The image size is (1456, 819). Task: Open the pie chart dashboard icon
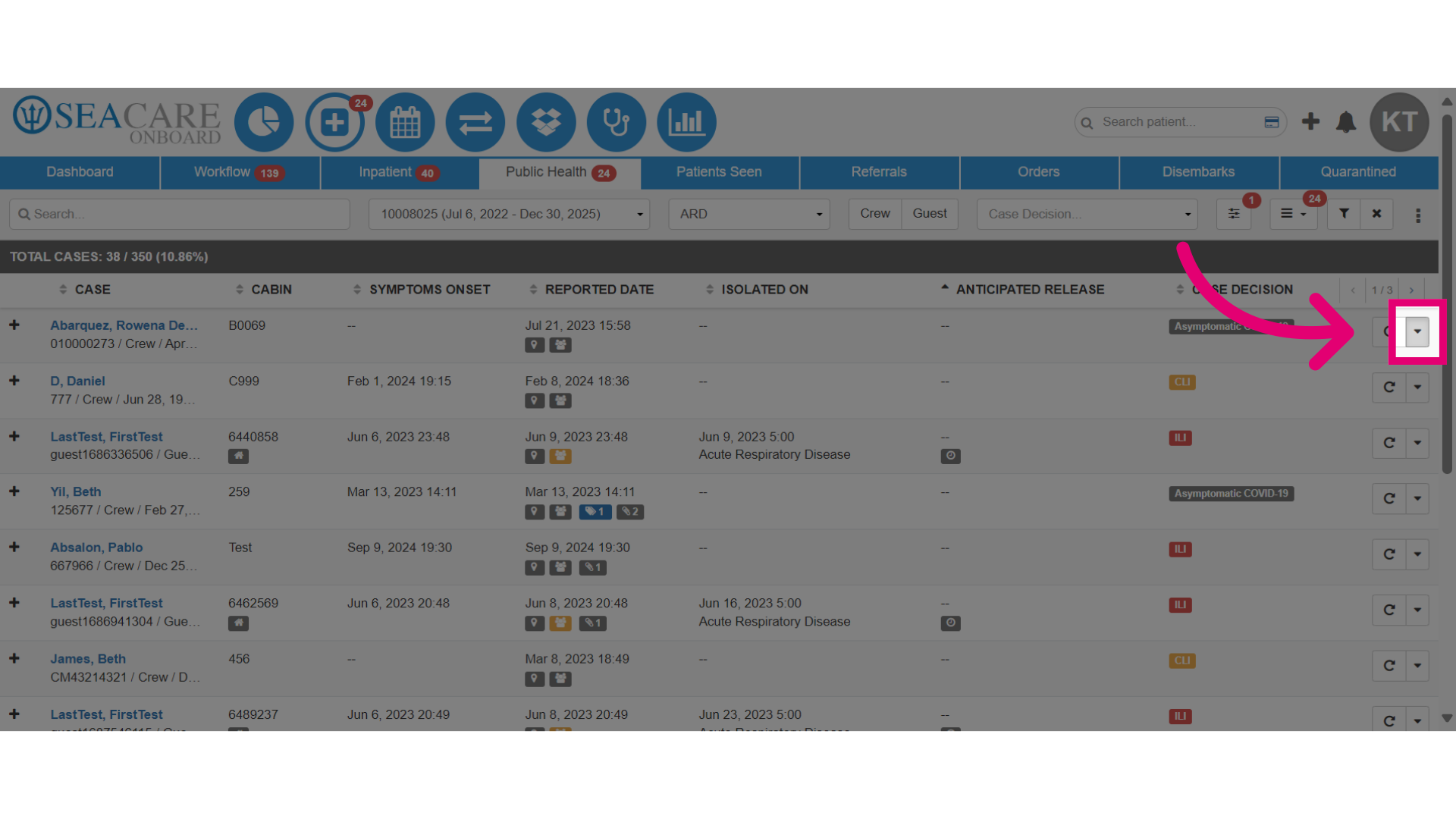pyautogui.click(x=263, y=122)
